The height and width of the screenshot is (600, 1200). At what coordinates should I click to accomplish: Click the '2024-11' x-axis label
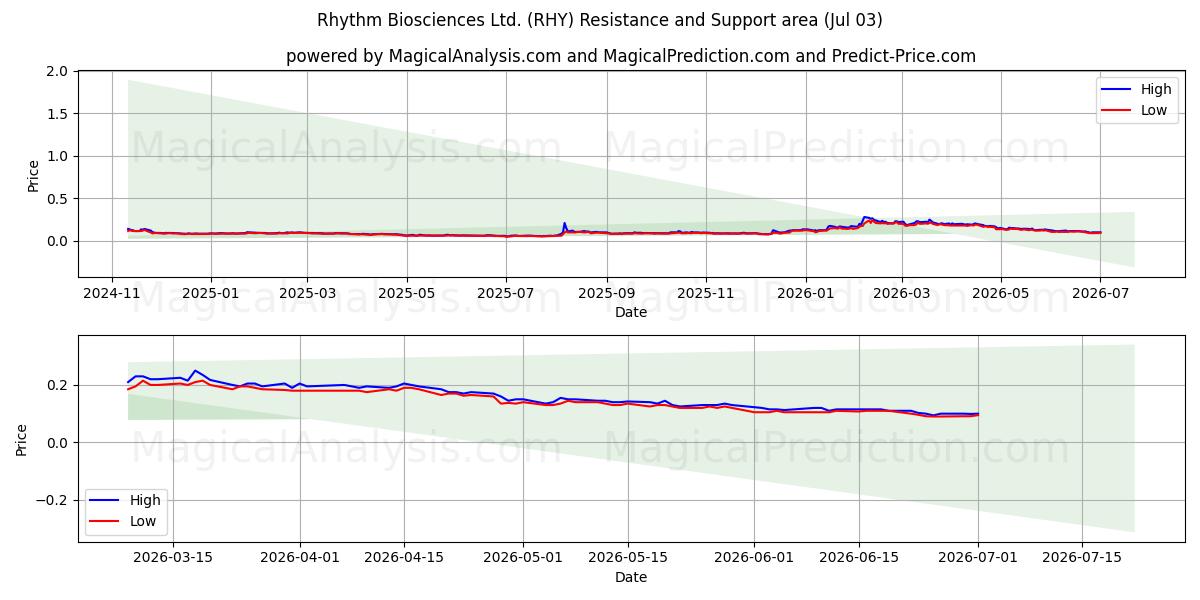coord(112,293)
